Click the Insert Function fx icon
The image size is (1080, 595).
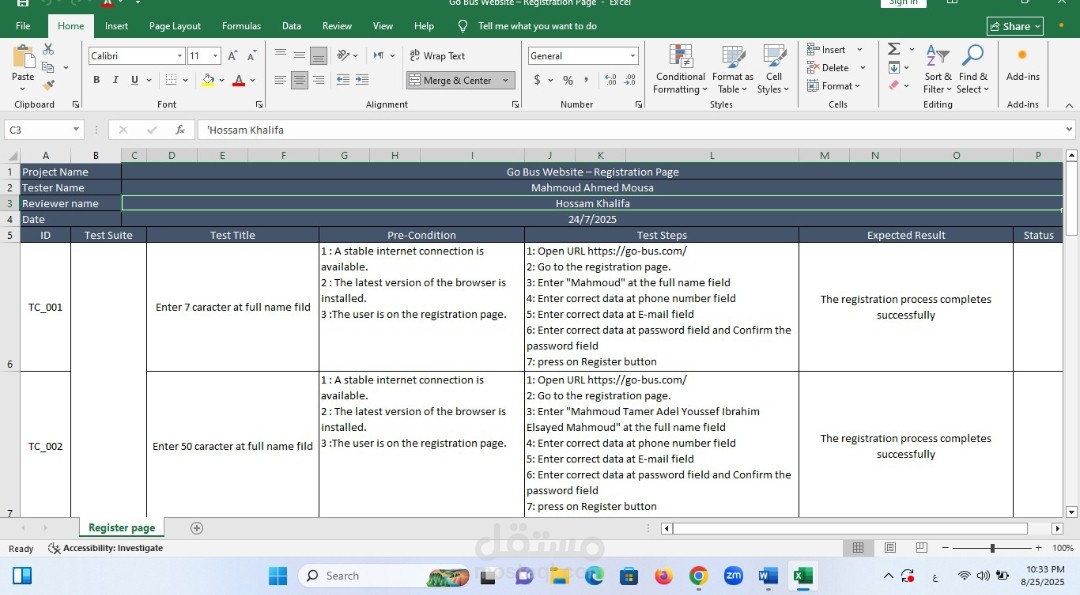[x=180, y=130]
